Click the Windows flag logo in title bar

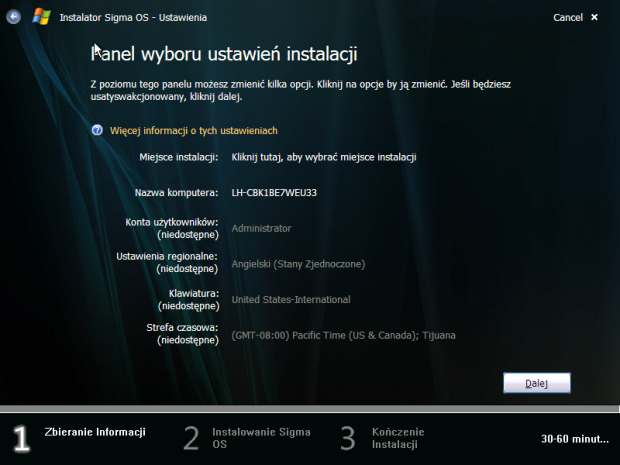tap(42, 17)
